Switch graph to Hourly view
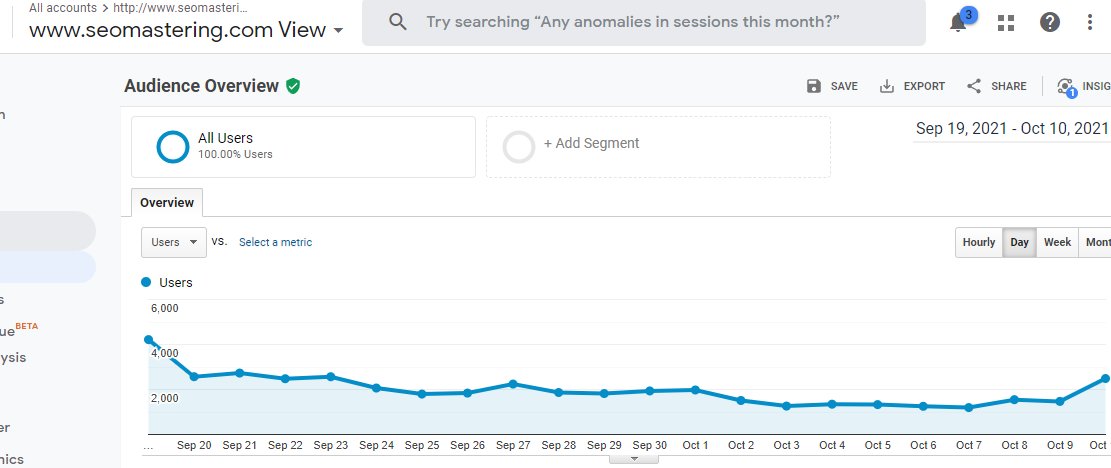The height and width of the screenshot is (468, 1111). click(979, 242)
